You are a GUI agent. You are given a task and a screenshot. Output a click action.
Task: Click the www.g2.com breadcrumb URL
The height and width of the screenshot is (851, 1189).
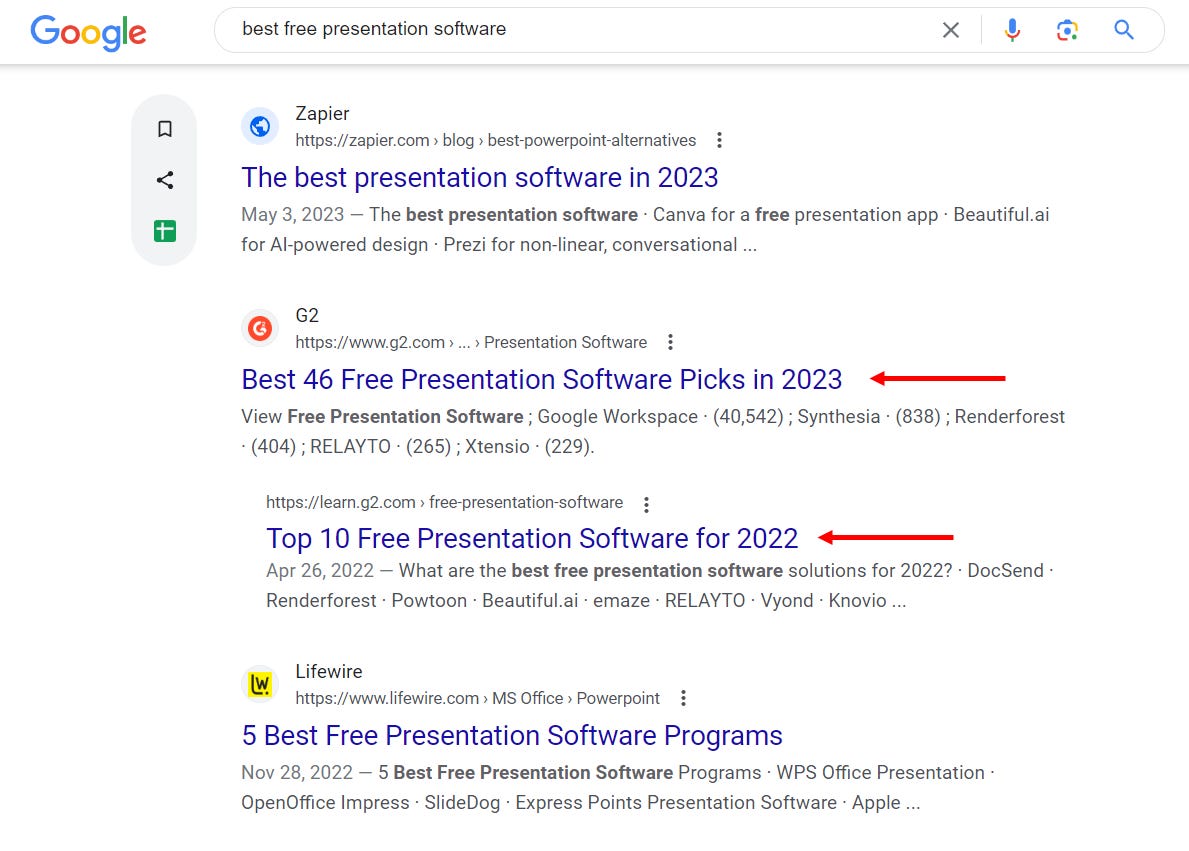tap(471, 342)
